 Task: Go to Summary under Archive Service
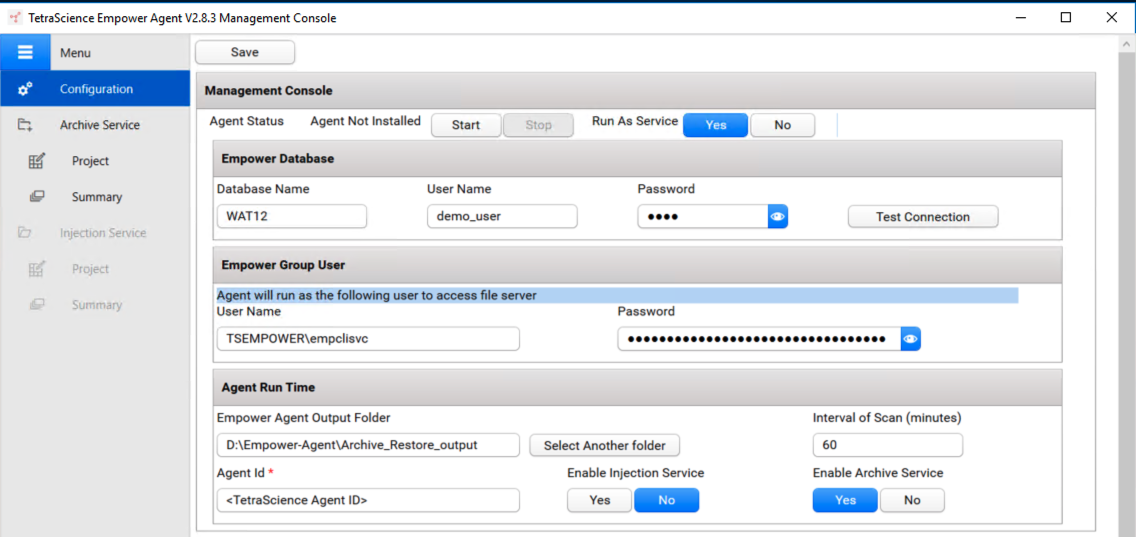click(95, 196)
